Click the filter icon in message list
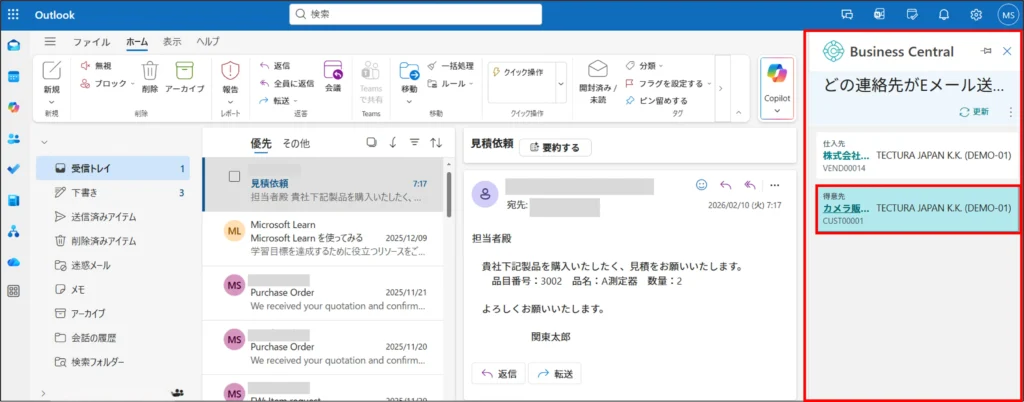 tap(414, 143)
